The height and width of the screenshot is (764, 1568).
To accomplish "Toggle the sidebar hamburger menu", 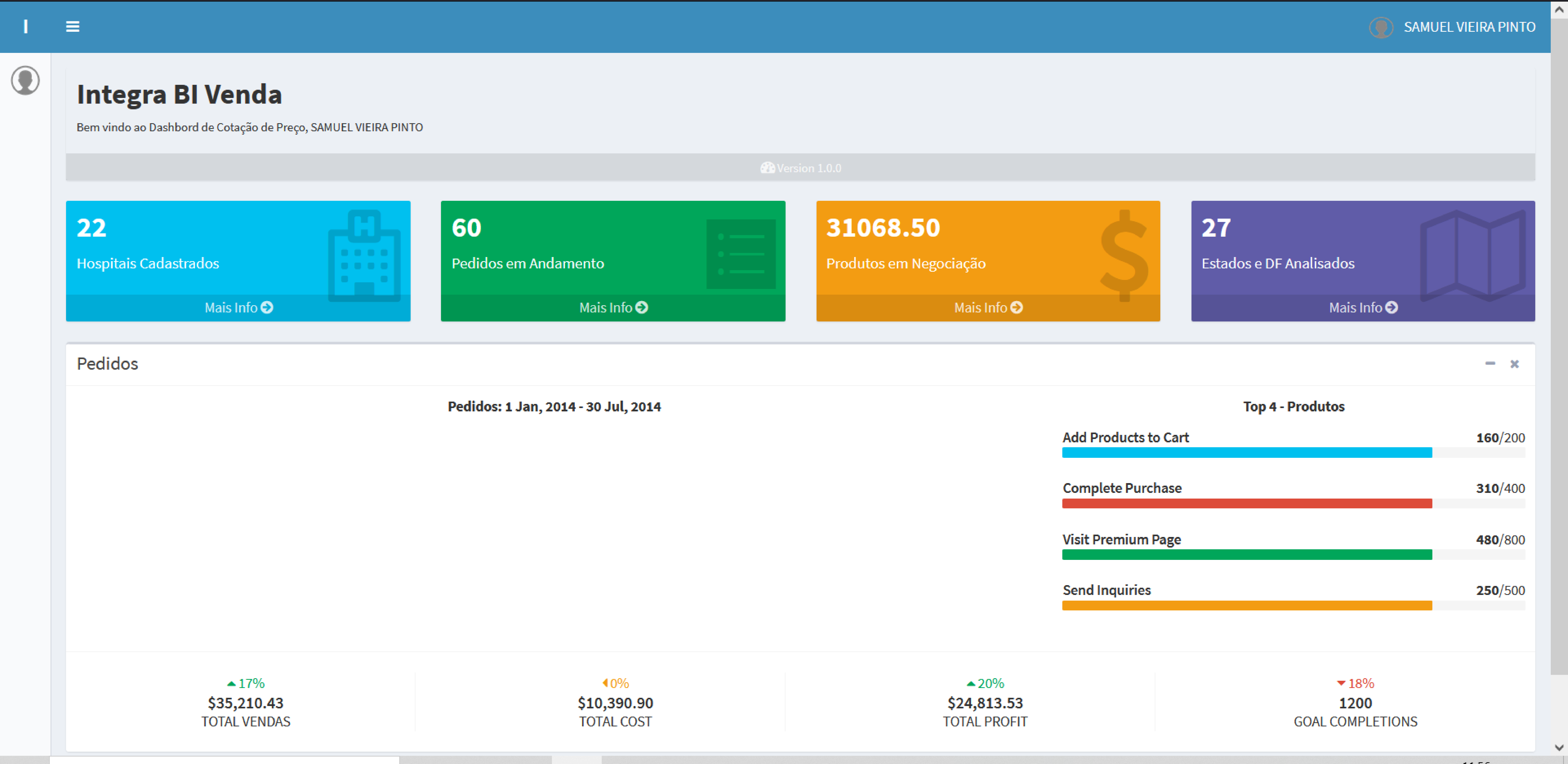I will [x=73, y=27].
